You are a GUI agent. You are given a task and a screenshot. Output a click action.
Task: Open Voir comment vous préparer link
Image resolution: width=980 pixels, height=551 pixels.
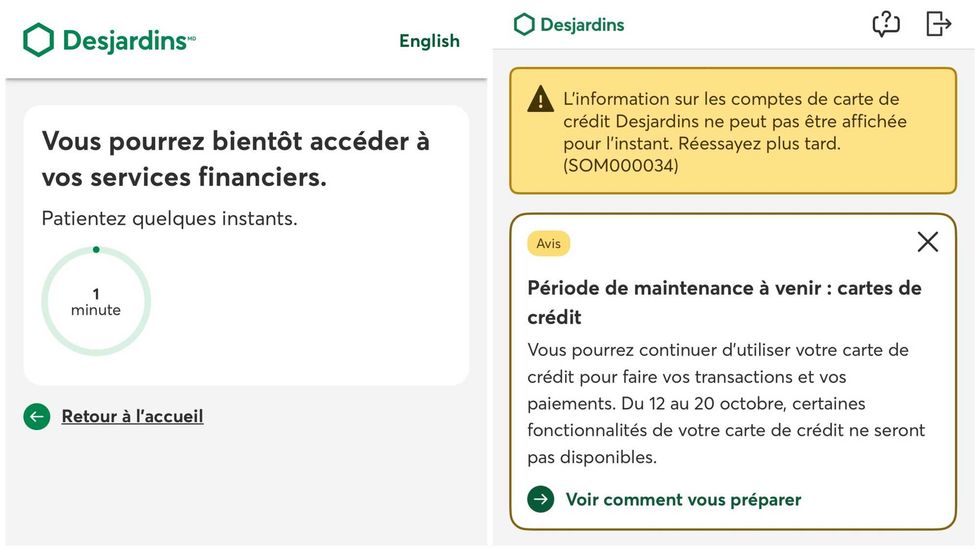point(683,500)
